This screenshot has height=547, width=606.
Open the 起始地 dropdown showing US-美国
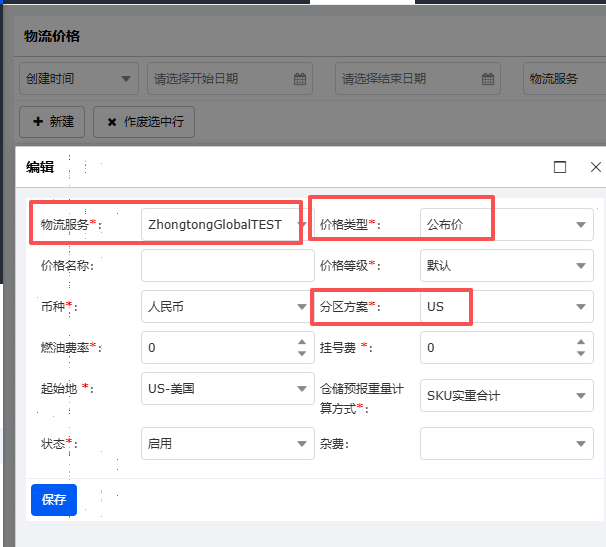coord(303,389)
